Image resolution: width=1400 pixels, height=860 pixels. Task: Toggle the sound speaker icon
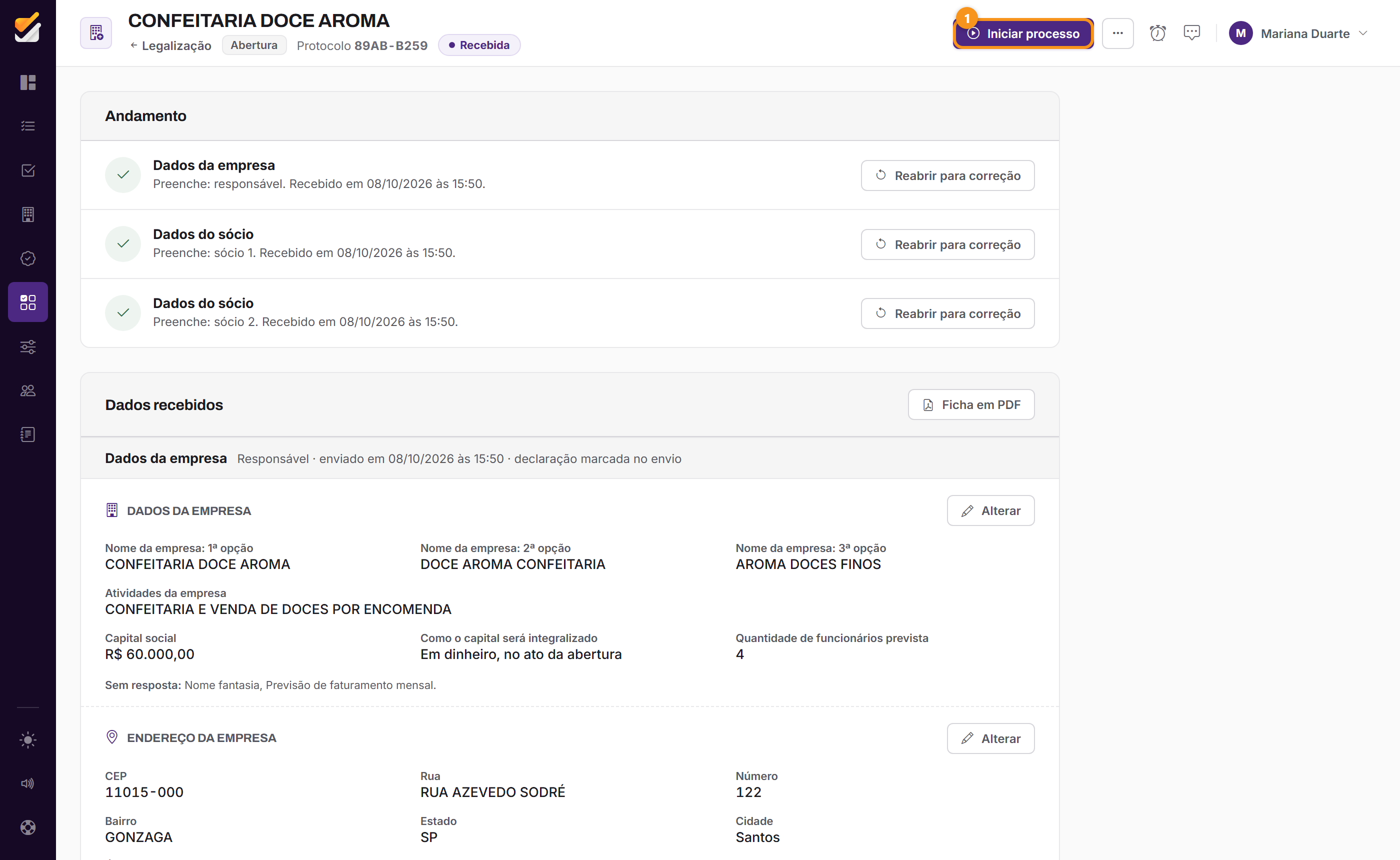28,783
